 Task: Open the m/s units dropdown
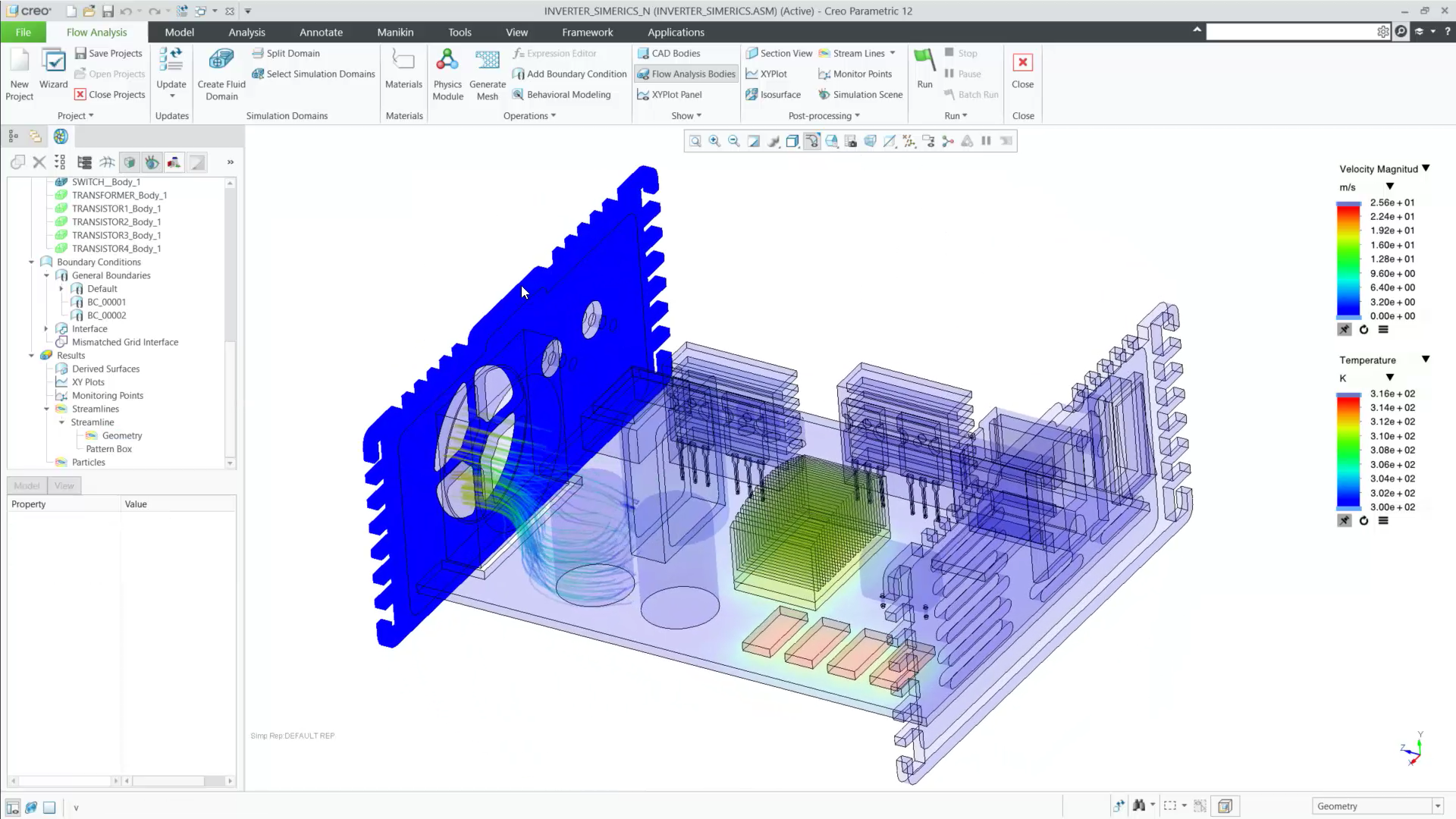[1390, 187]
